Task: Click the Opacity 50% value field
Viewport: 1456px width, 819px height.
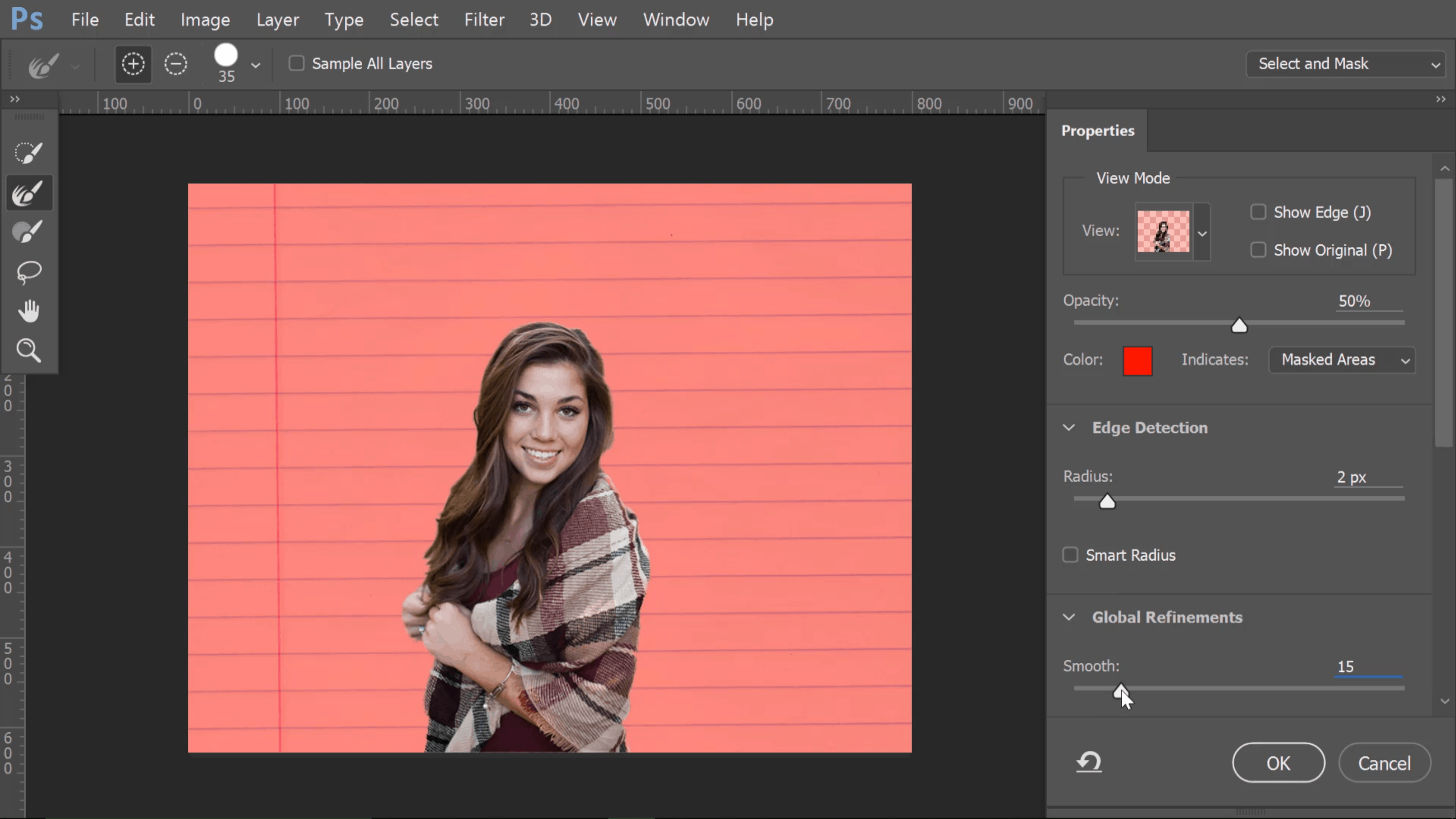Action: pos(1370,301)
